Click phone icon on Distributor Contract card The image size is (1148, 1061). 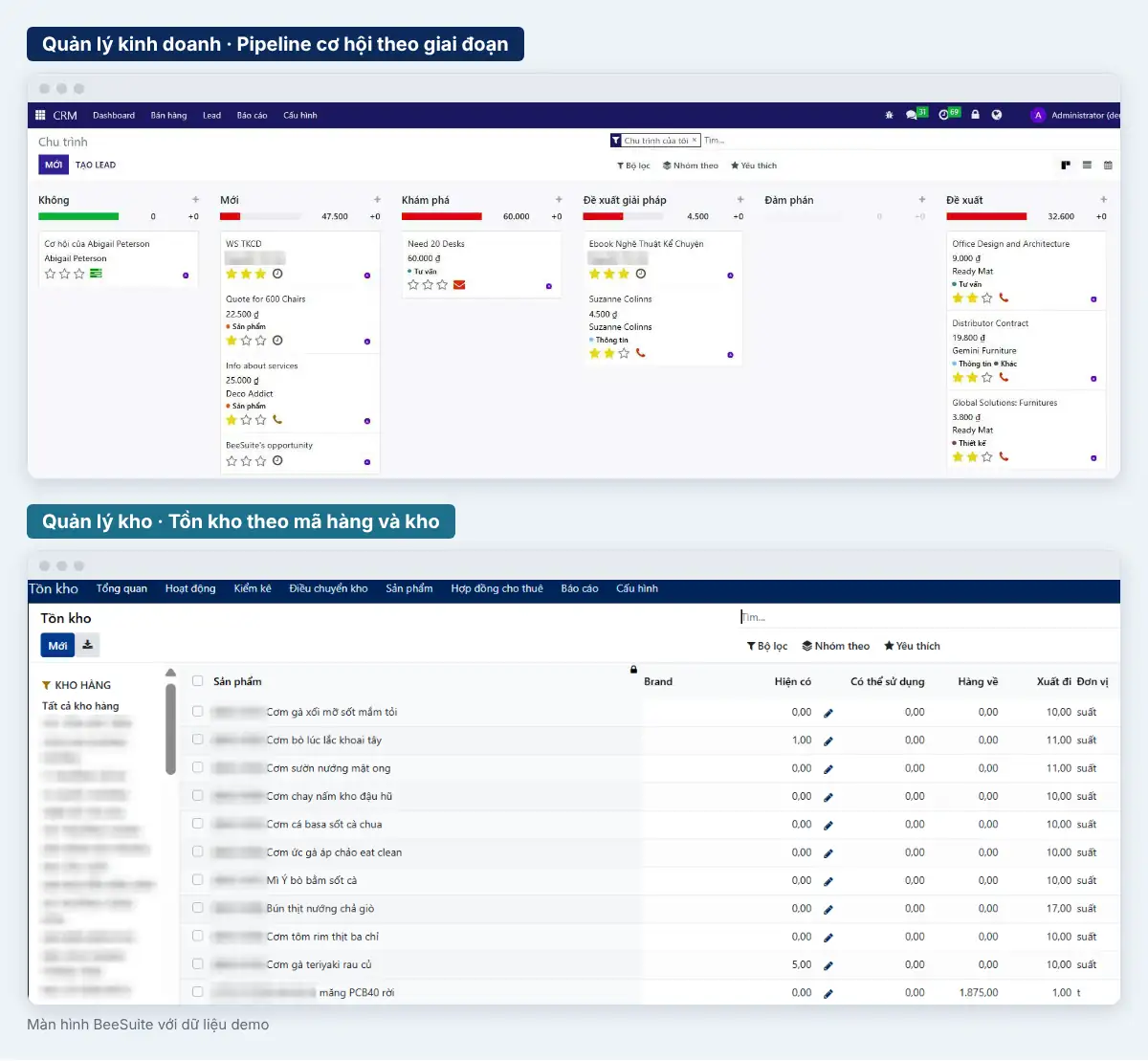pyautogui.click(x=1004, y=377)
